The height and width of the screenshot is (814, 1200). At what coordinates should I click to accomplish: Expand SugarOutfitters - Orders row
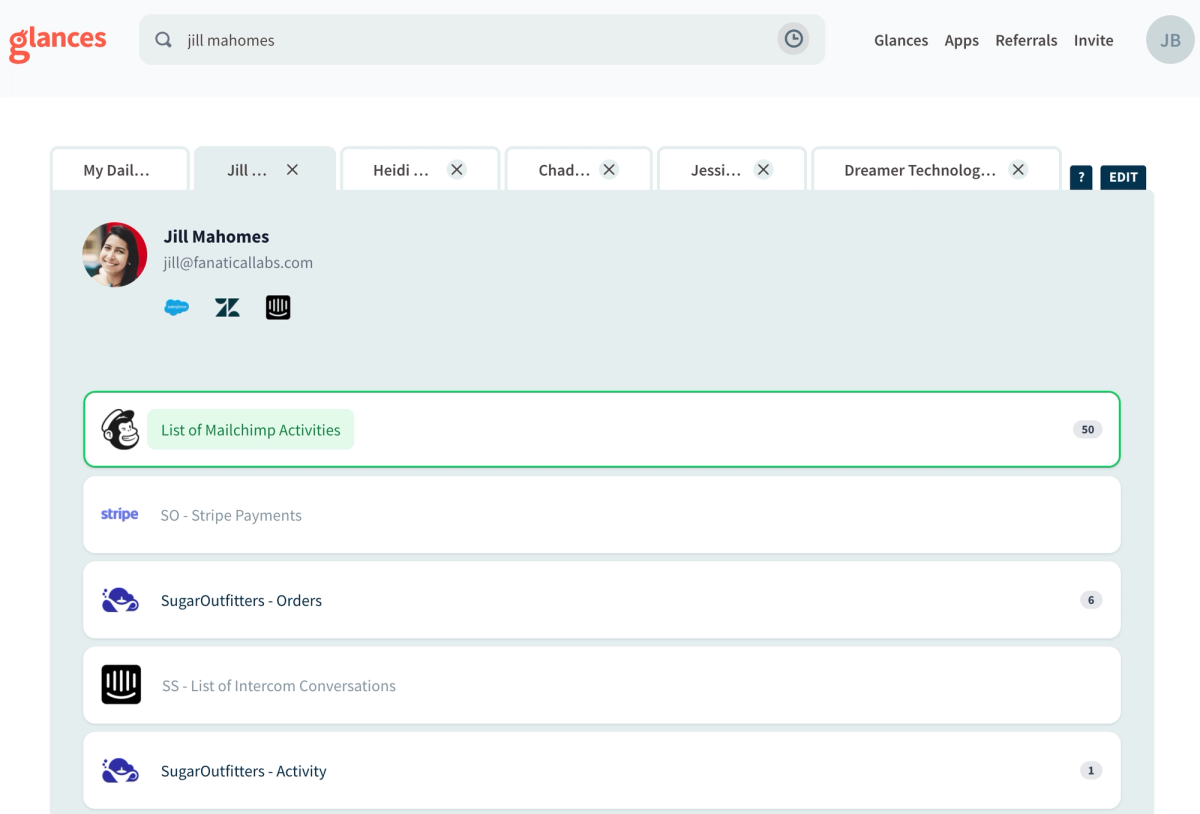[602, 600]
